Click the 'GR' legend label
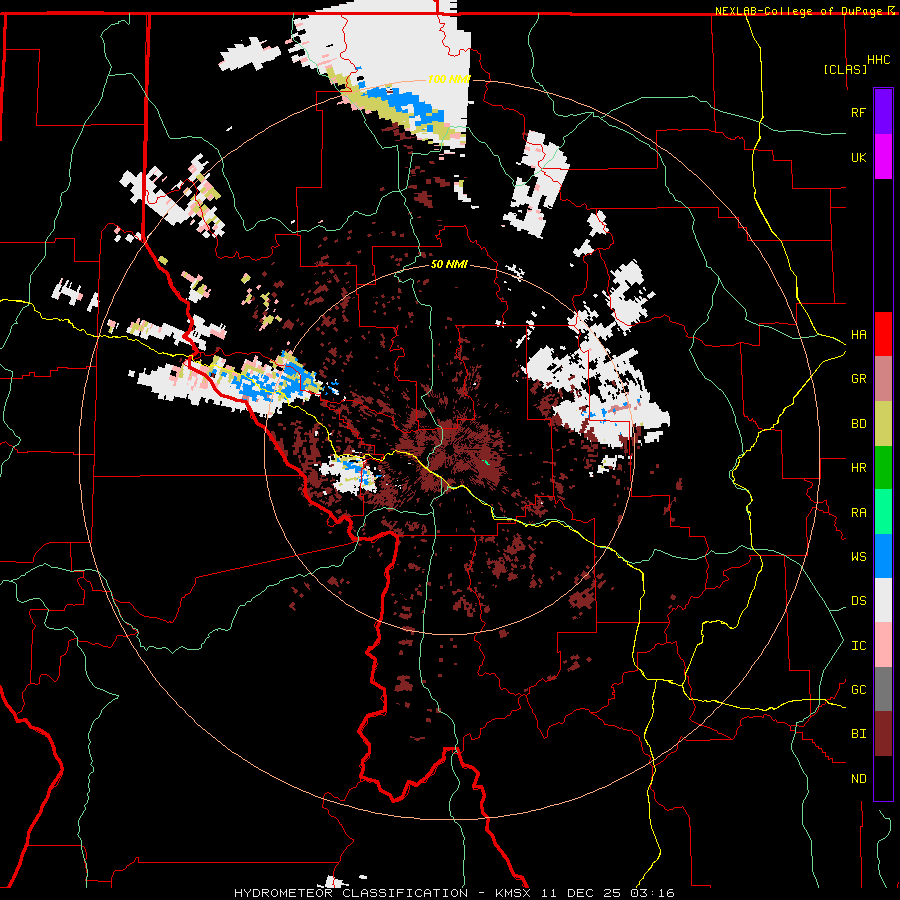 (858, 379)
